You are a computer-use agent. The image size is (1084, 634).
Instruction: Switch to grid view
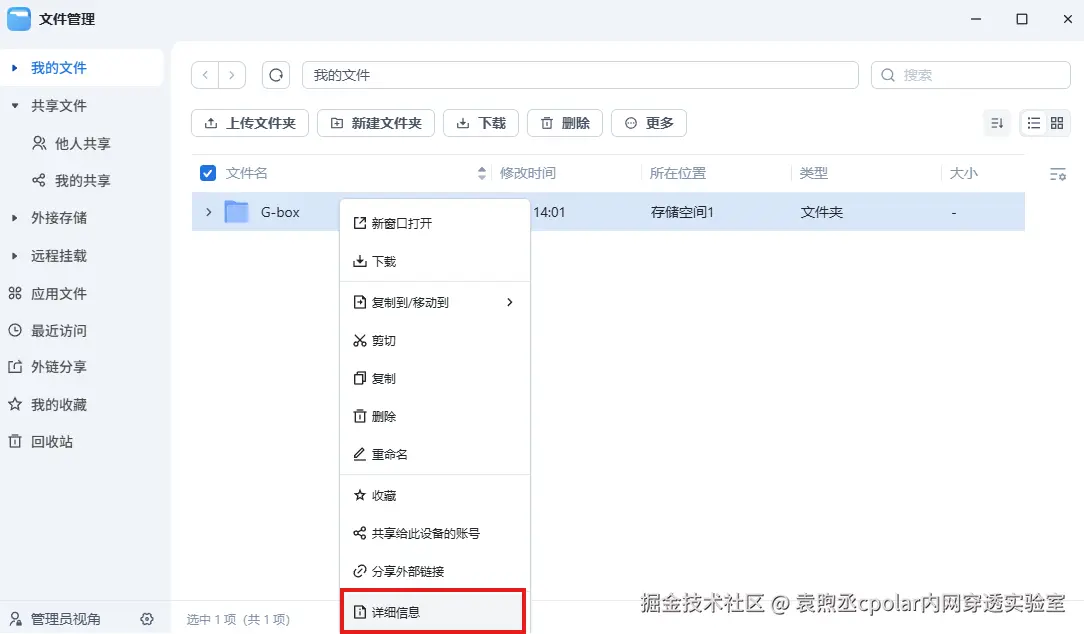tap(1057, 123)
